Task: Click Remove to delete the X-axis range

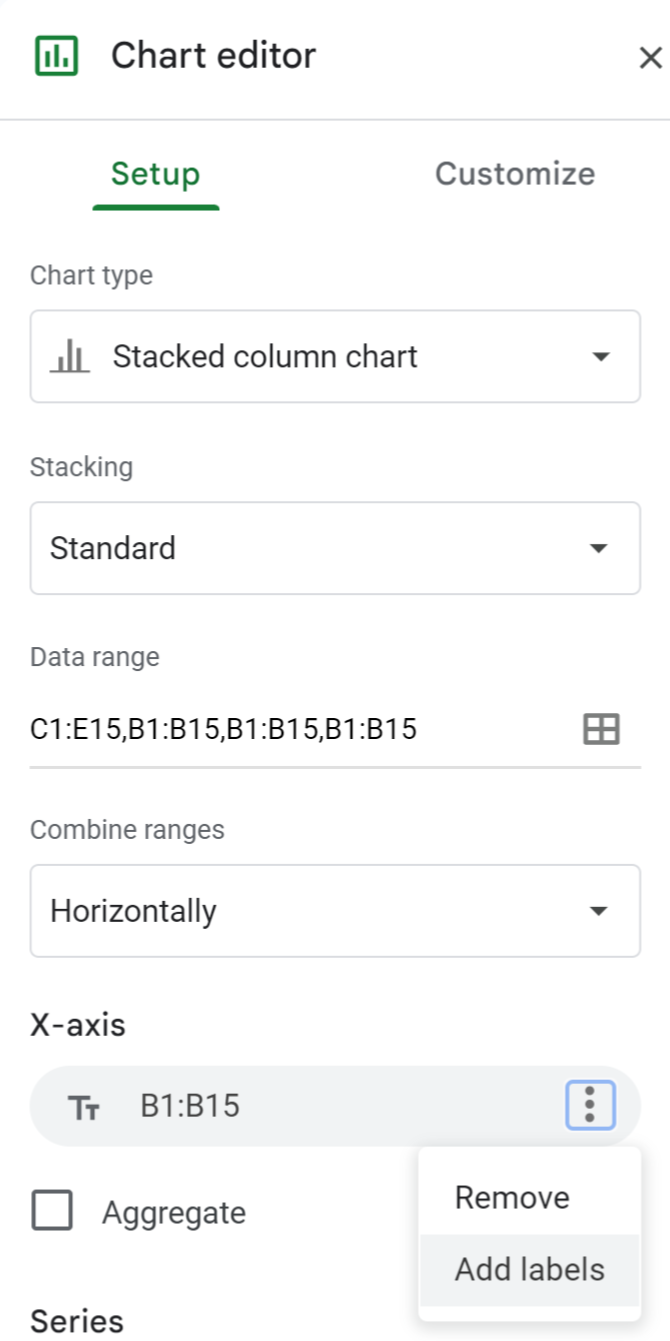Action: point(511,1197)
